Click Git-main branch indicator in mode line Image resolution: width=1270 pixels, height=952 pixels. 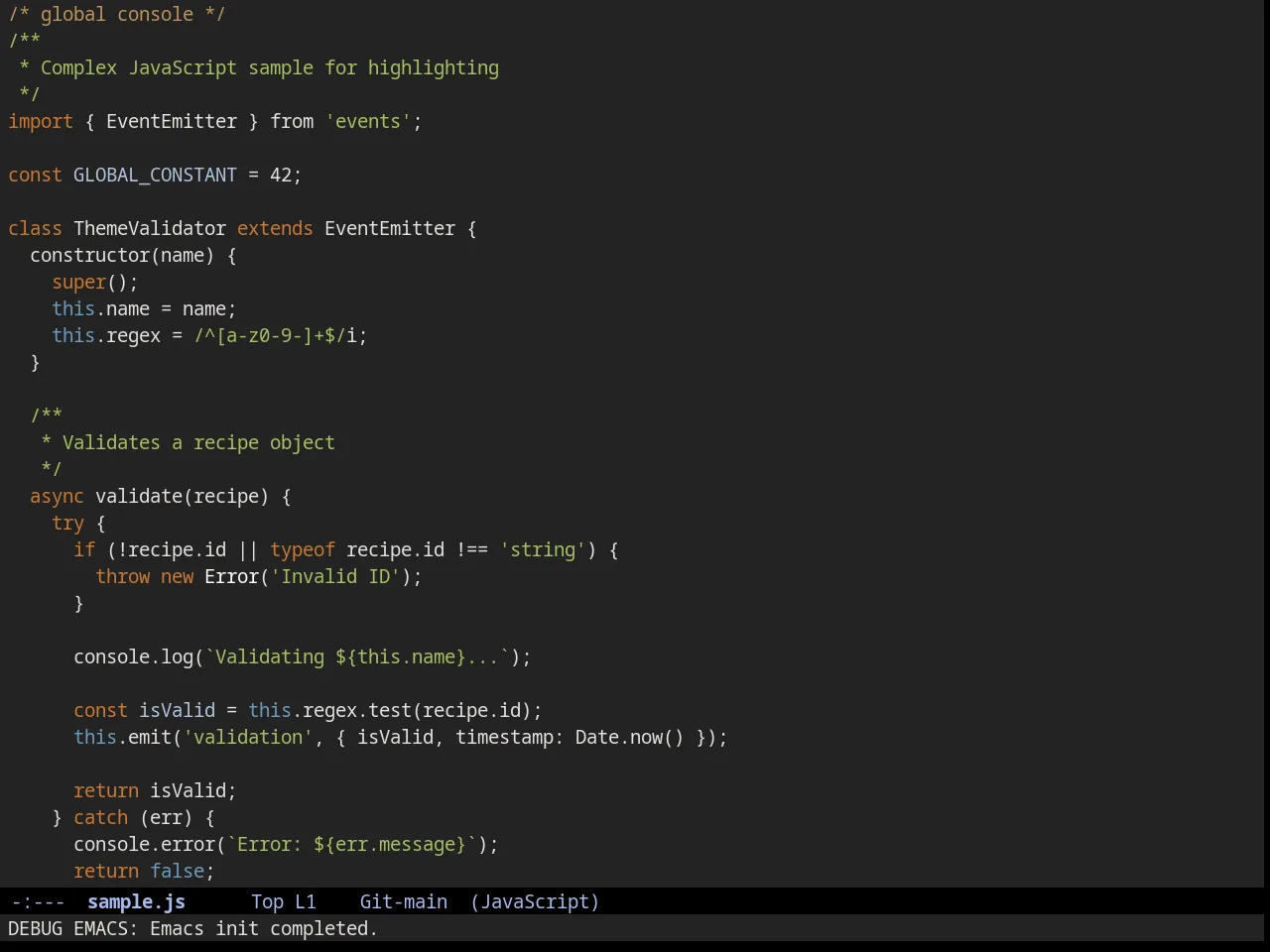[403, 901]
